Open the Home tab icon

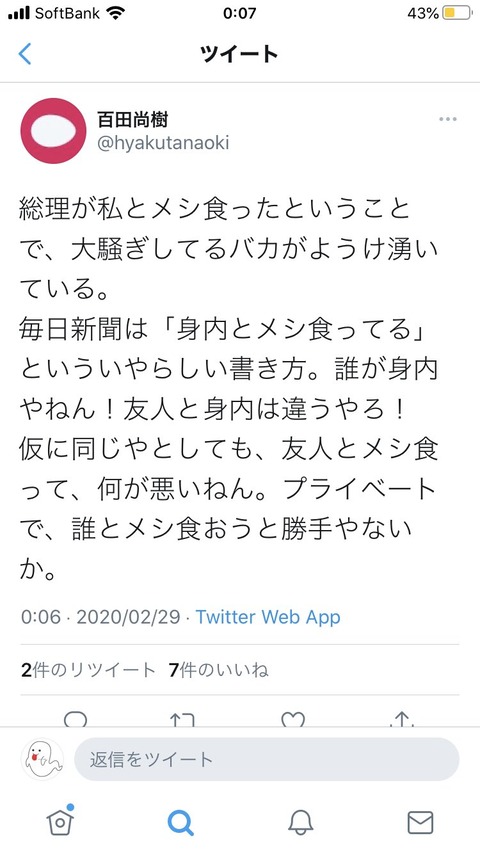click(60, 821)
